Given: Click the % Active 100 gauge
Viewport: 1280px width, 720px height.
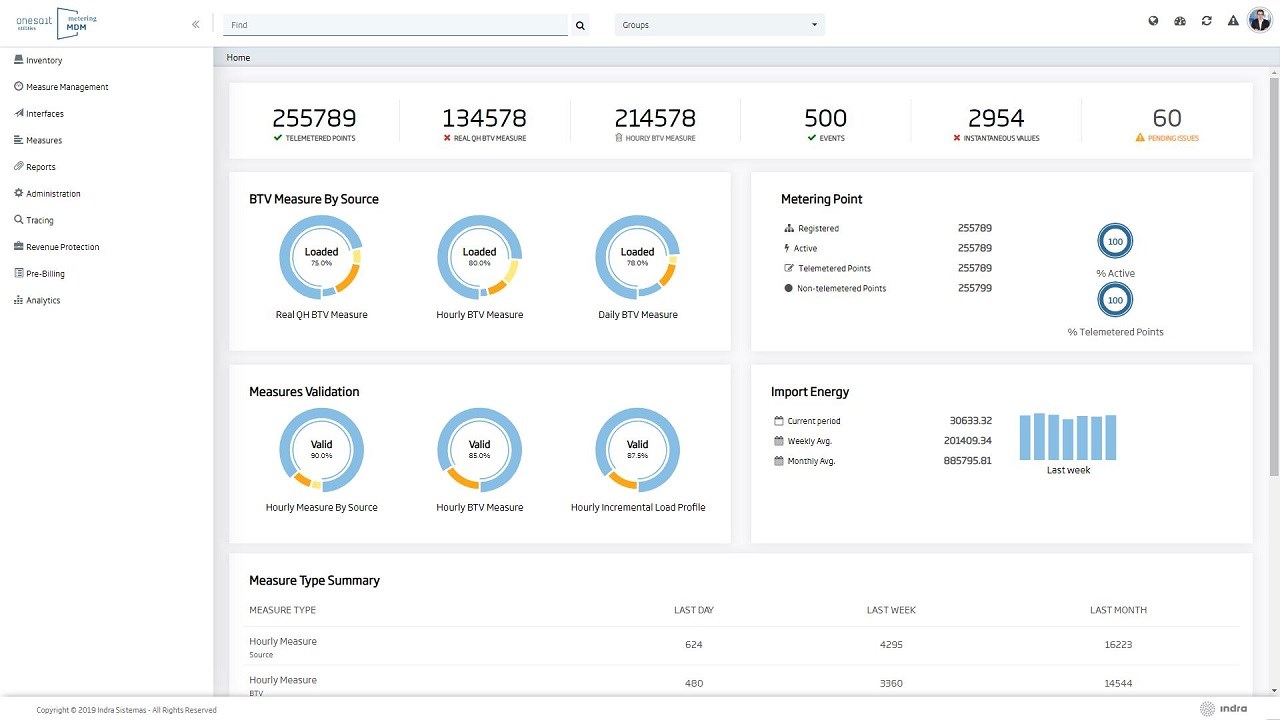Looking at the screenshot, I should (x=1115, y=241).
